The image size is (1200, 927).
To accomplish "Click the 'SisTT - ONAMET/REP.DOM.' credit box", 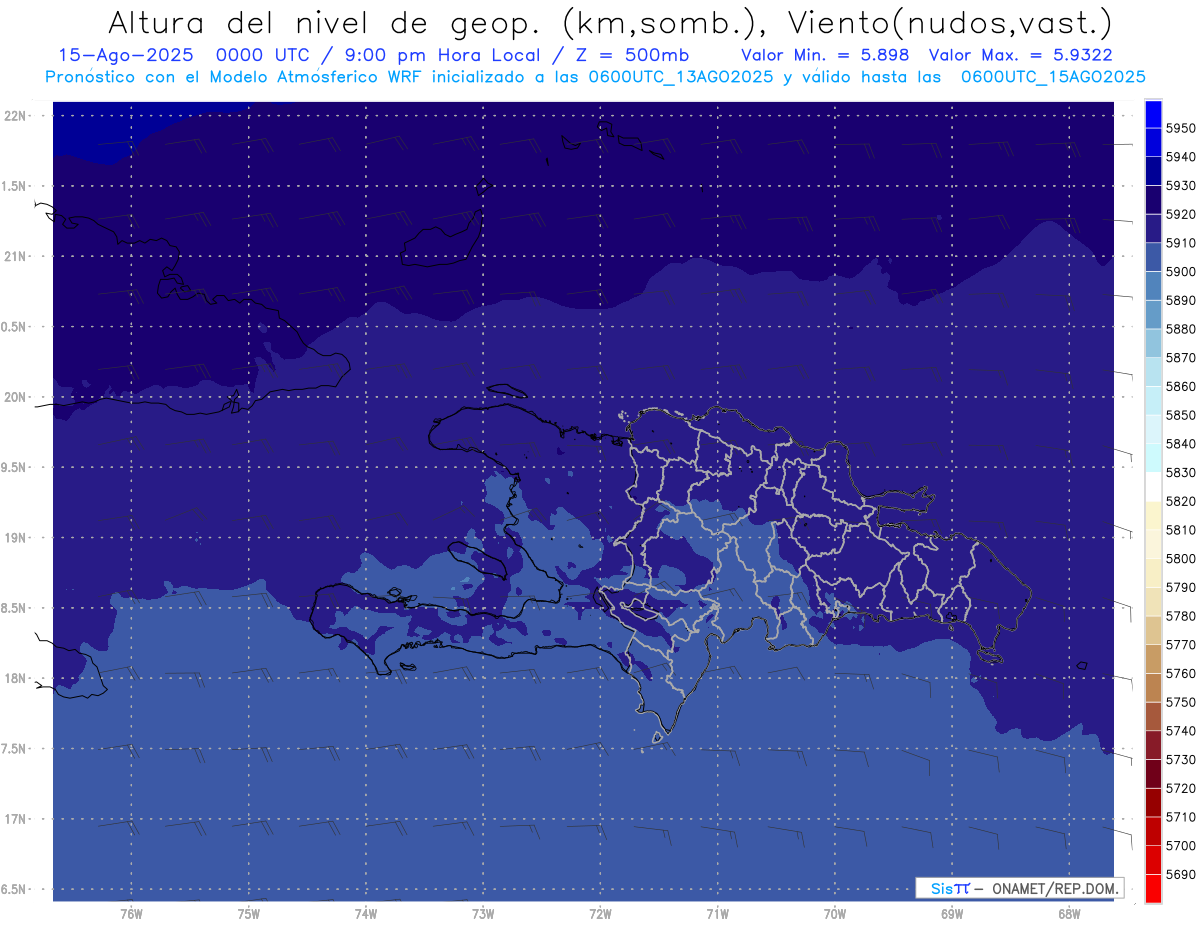I will [x=1019, y=888].
